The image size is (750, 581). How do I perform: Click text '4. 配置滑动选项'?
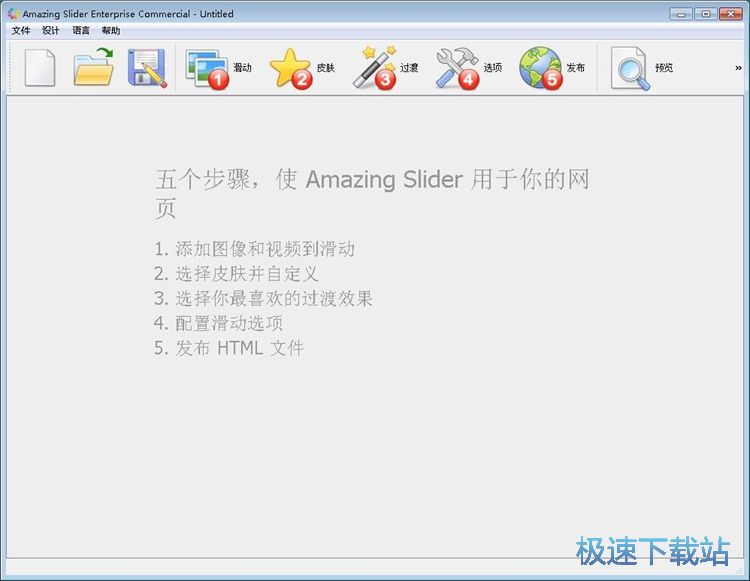tap(218, 324)
